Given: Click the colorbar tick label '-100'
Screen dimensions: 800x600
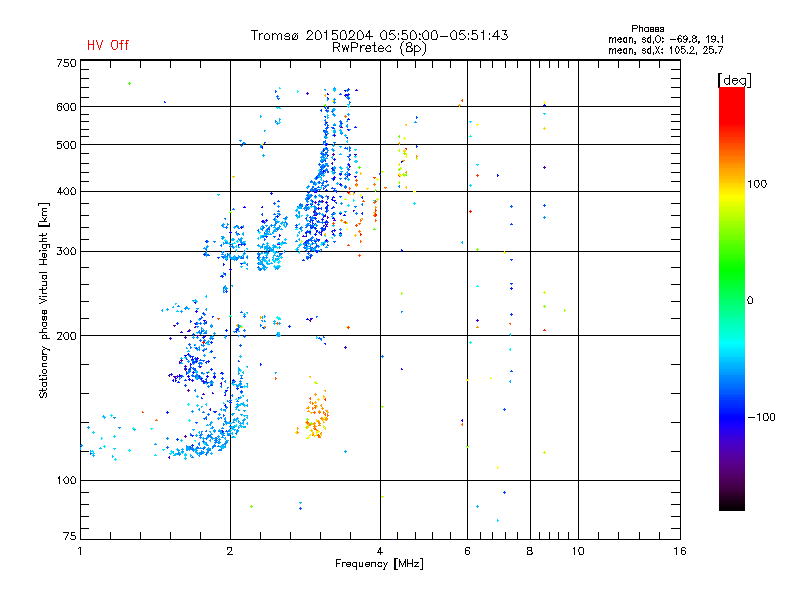Looking at the screenshot, I should [x=761, y=417].
